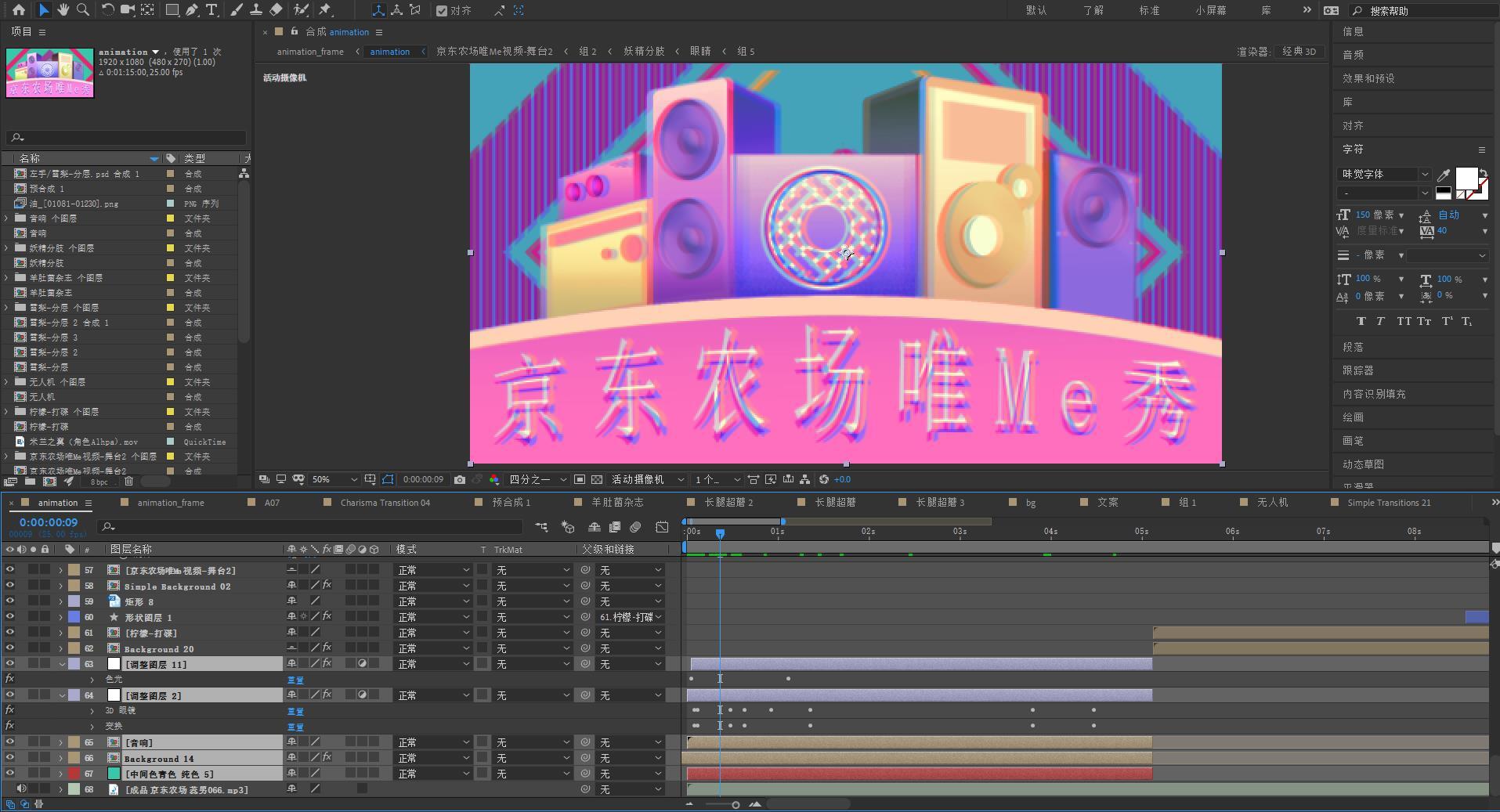Mute audio of 成品京东农场 mp3 layer
The height and width of the screenshot is (812, 1500).
click(21, 789)
